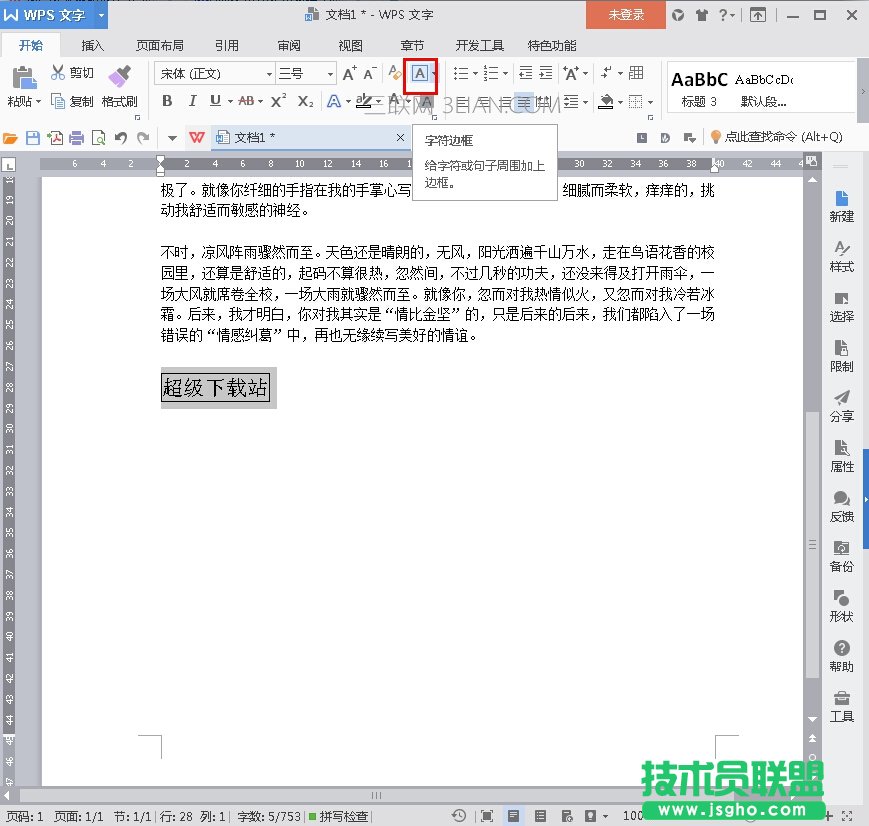
Task: Expand the highlight color dropdown arrow
Action: [x=379, y=103]
